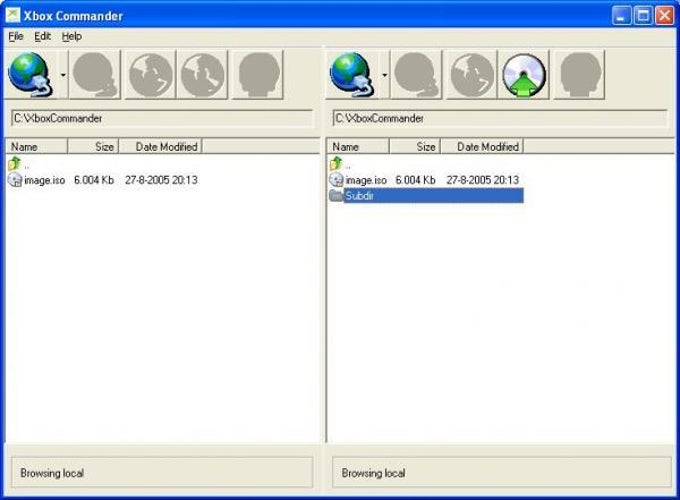Click the right pane connect globe icon
This screenshot has width=680, height=500.
[352, 75]
